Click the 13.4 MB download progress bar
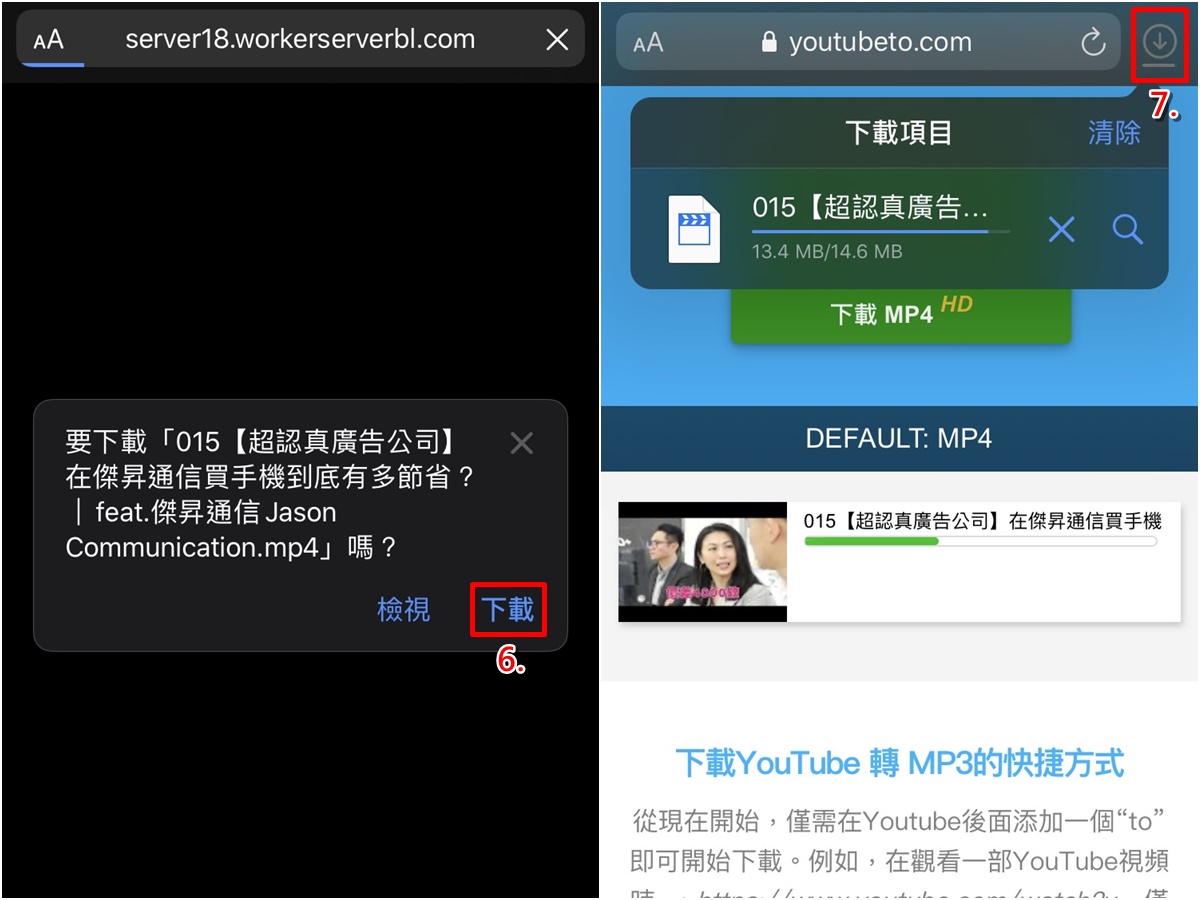 (x=881, y=232)
